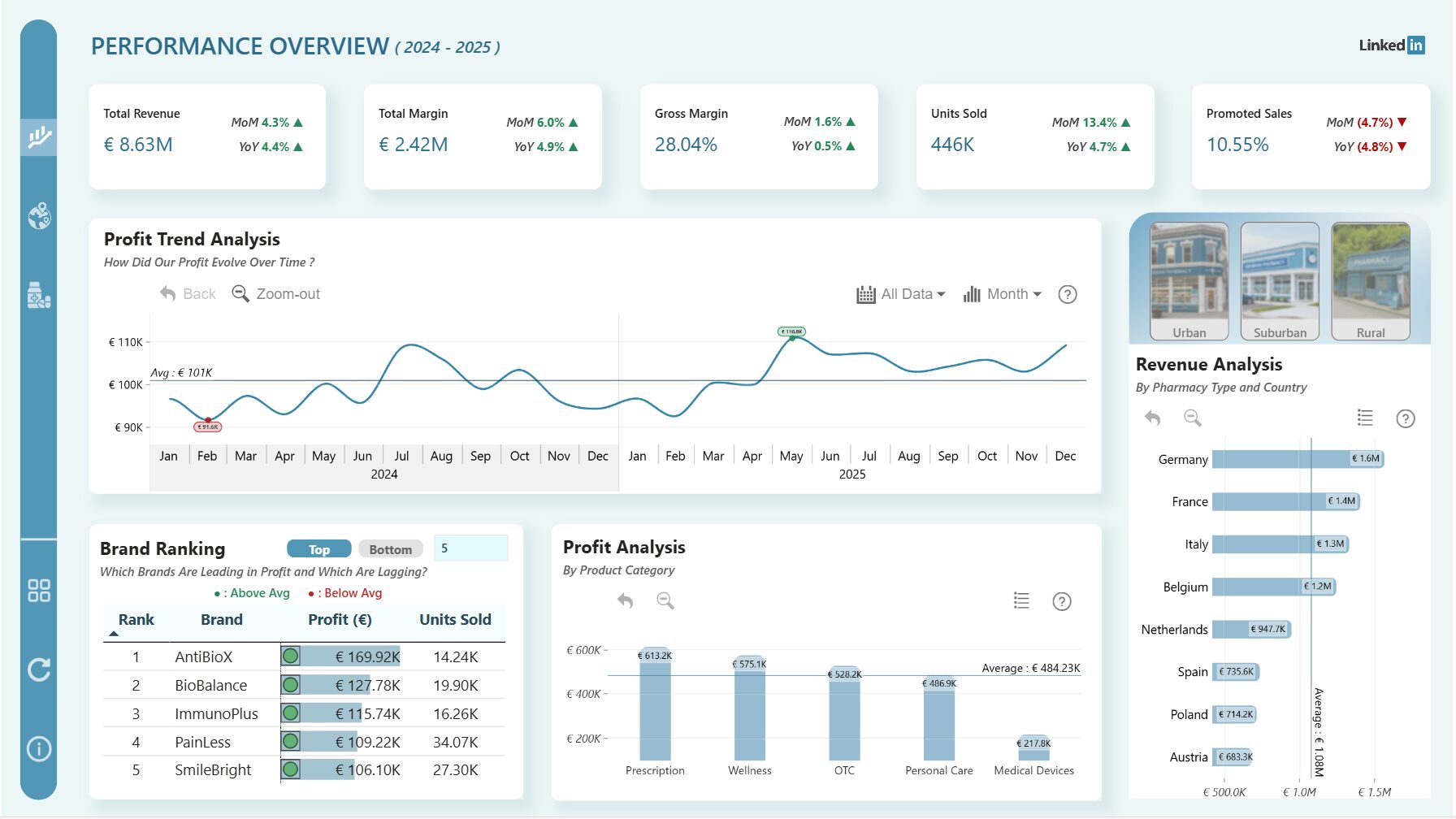This screenshot has height=819, width=1456.
Task: Select the trend analysis page icon in sidebar
Action: 38,136
